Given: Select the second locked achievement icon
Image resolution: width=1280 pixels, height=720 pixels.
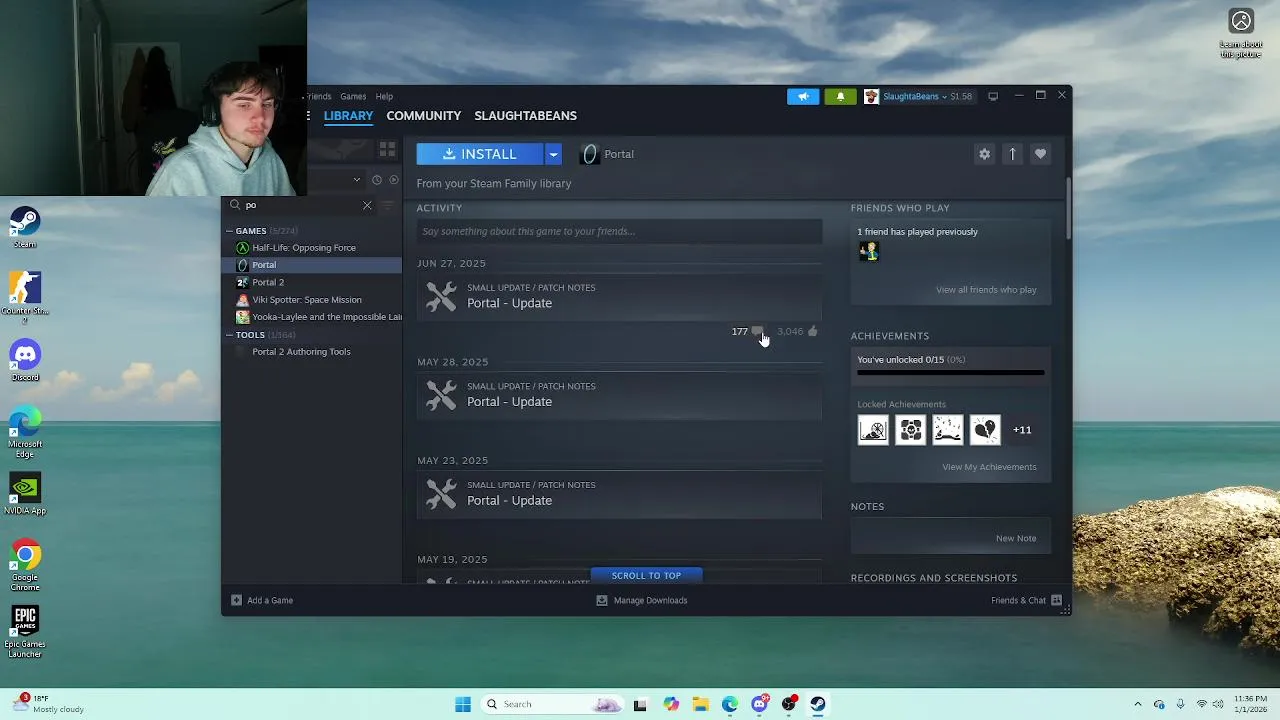Looking at the screenshot, I should [x=910, y=430].
